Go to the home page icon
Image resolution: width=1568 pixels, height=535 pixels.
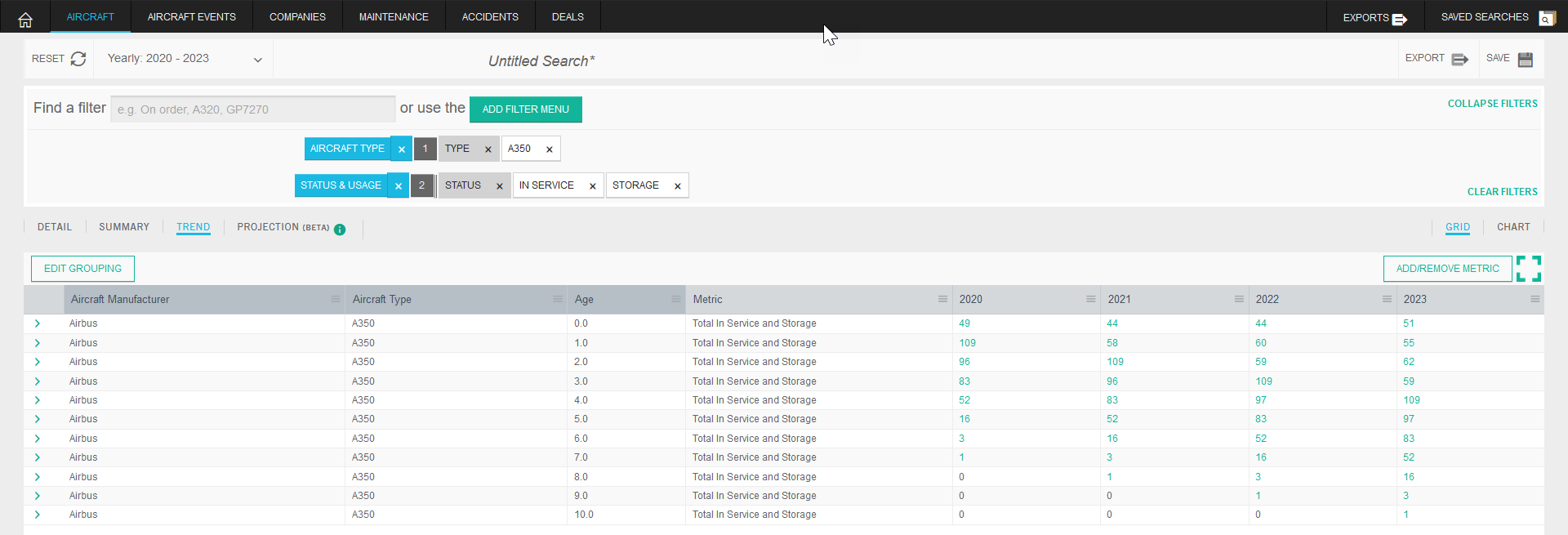[25, 20]
